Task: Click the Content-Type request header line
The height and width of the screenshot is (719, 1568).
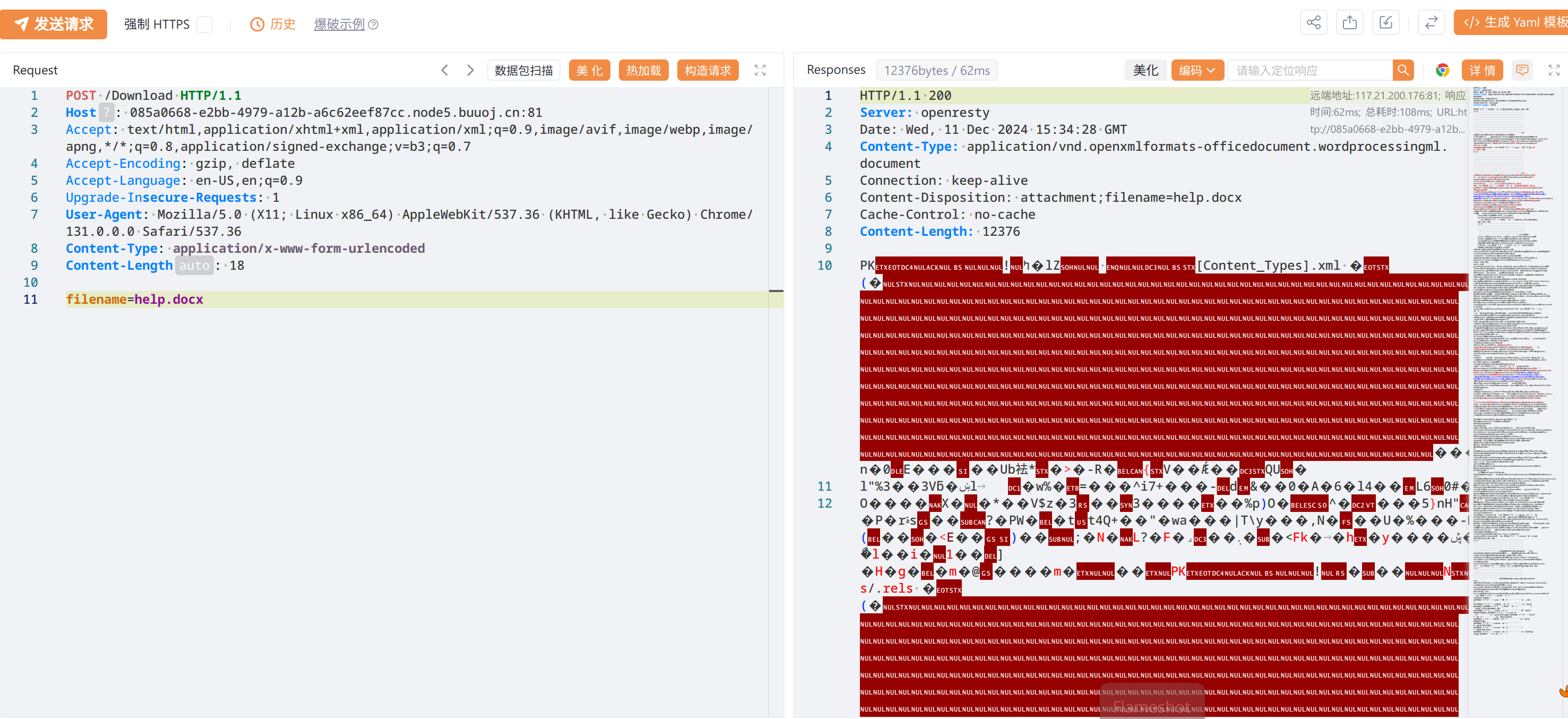Action: pyautogui.click(x=245, y=249)
